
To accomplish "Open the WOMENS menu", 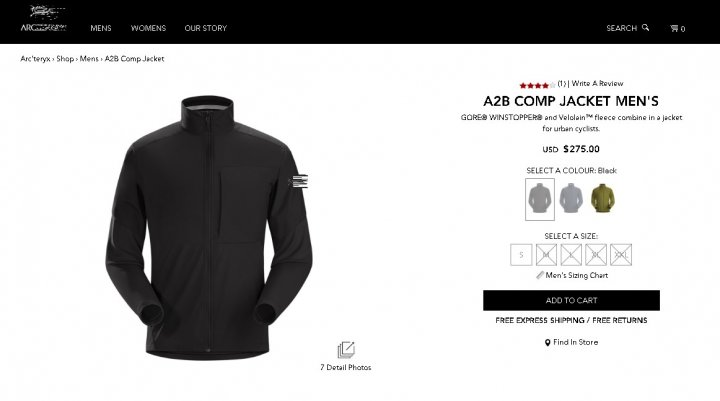I will coord(148,28).
